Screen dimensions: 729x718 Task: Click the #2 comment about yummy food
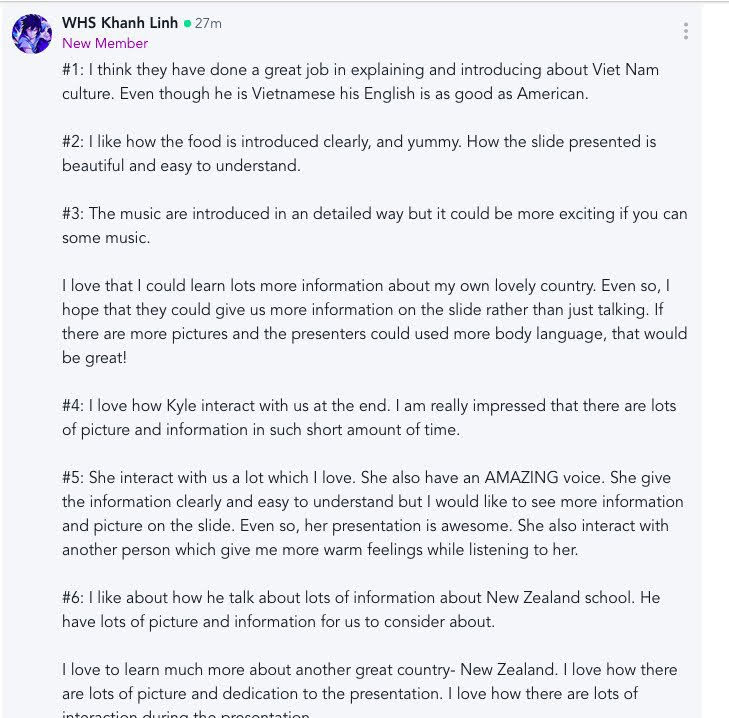(359, 153)
